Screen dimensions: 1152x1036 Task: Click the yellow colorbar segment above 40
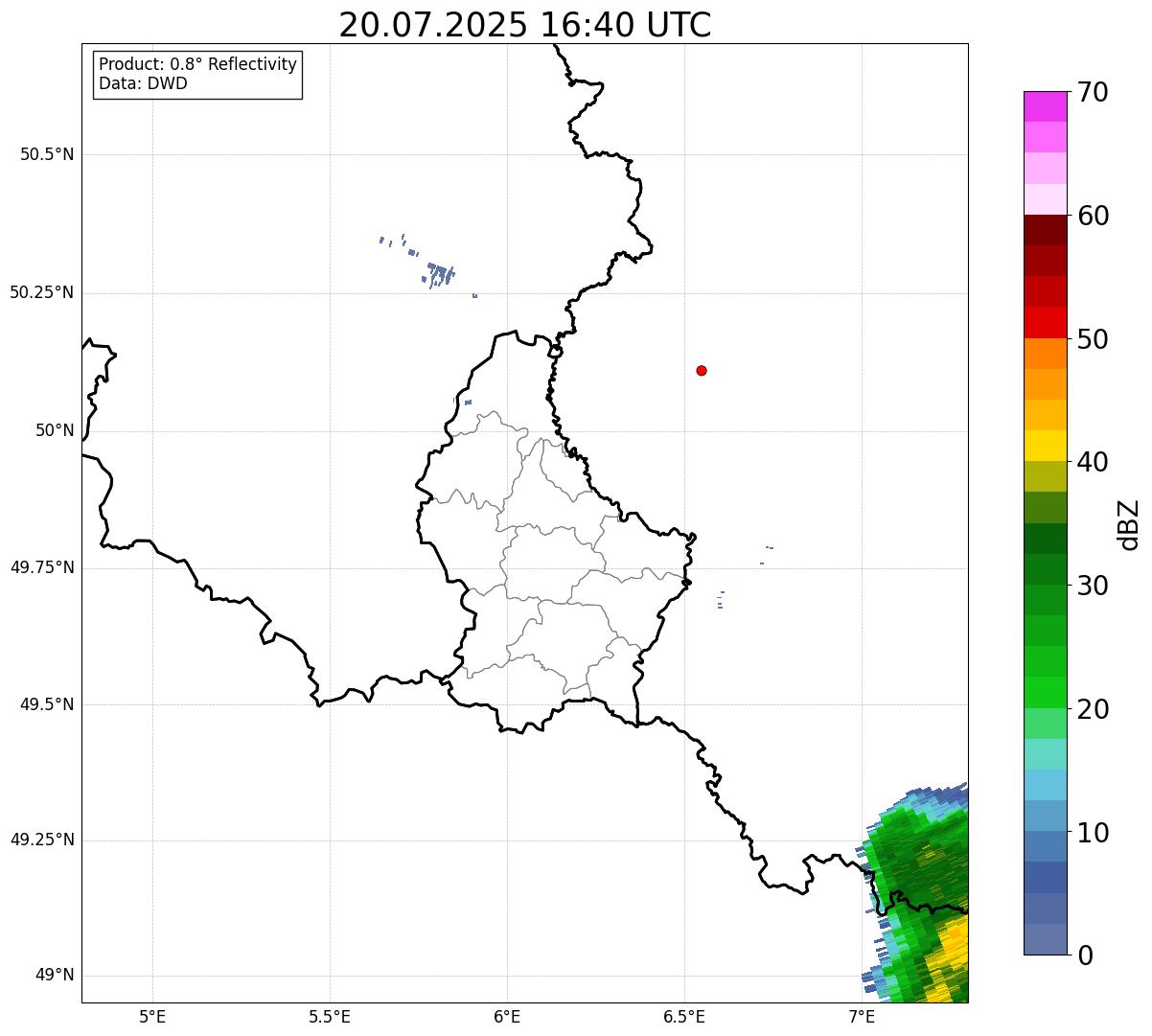[x=1045, y=446]
